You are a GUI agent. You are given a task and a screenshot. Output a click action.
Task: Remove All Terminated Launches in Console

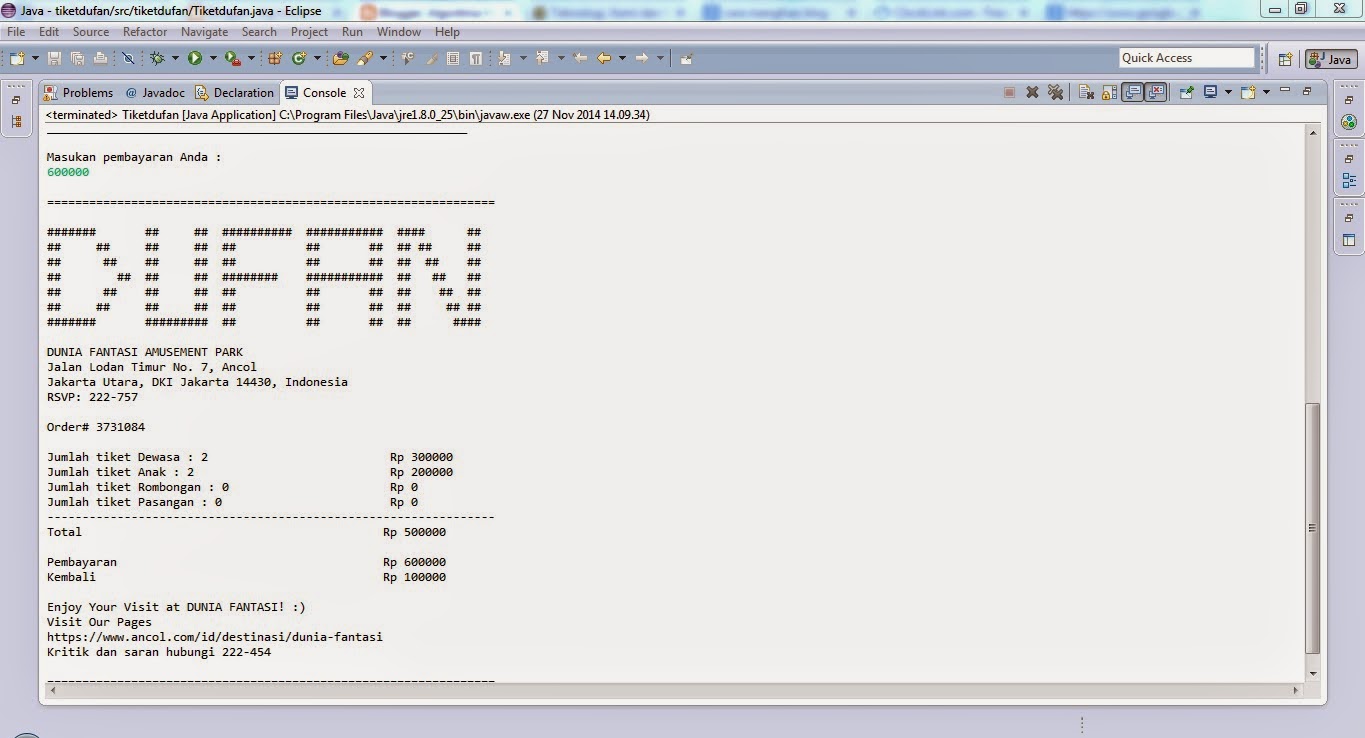tap(1055, 92)
